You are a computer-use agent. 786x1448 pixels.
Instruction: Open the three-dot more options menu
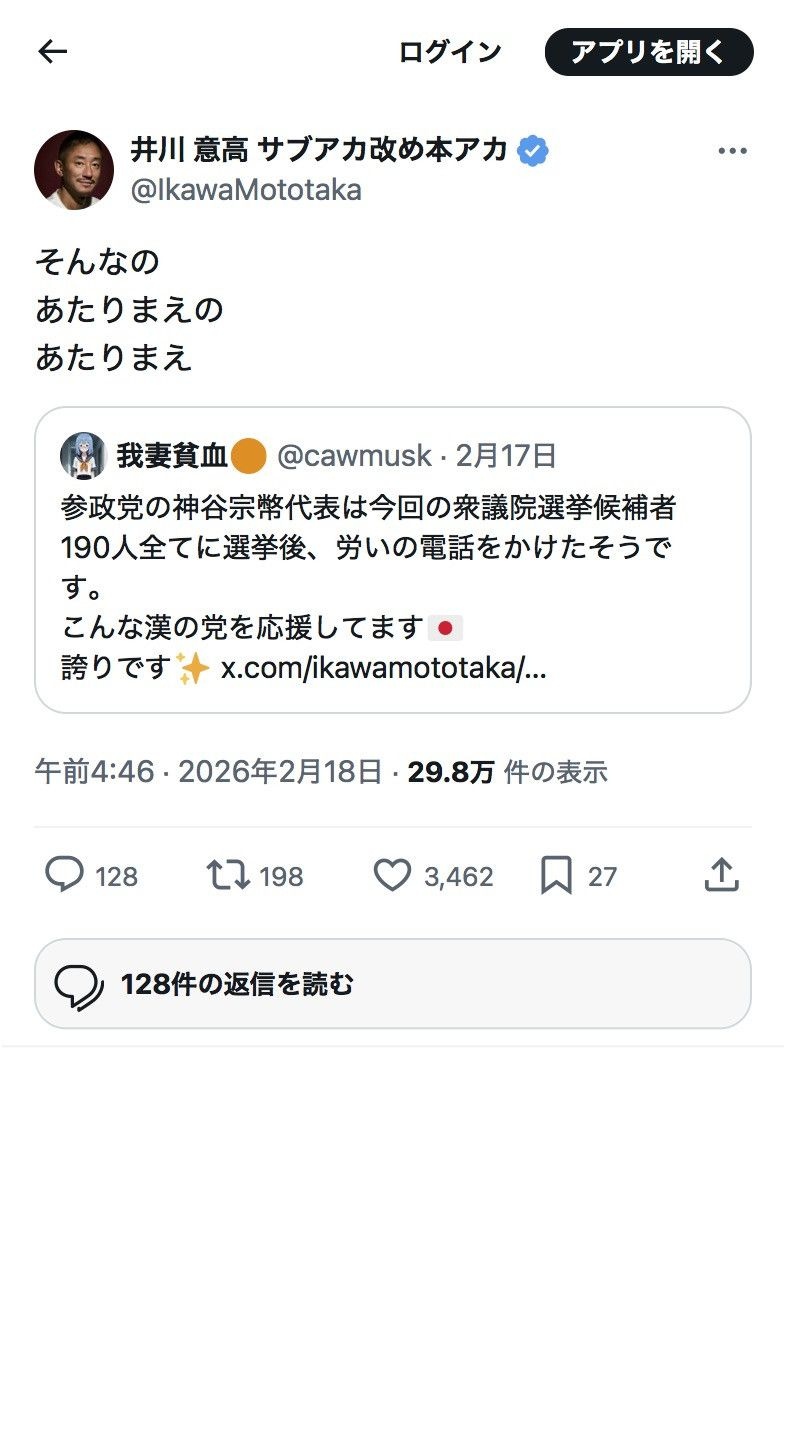733,151
